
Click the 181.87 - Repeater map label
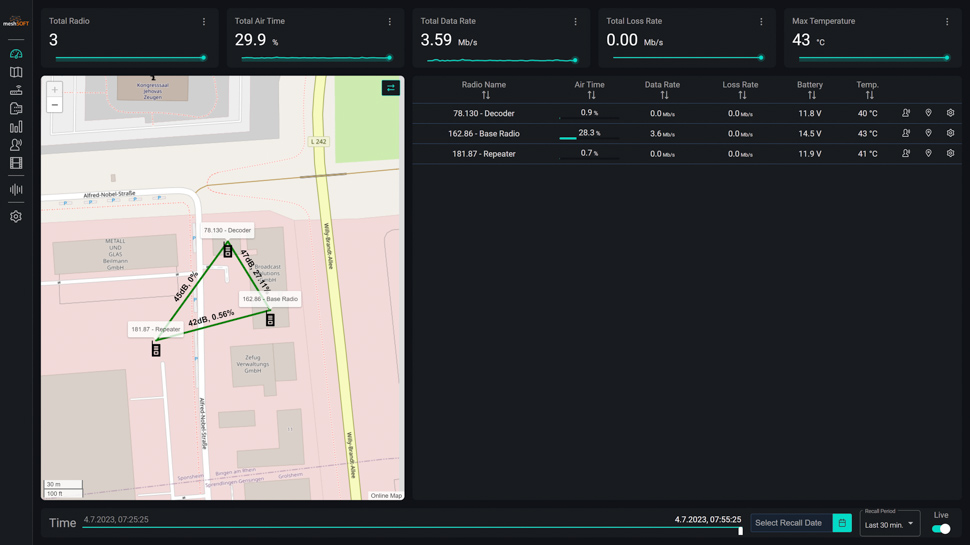pos(155,329)
